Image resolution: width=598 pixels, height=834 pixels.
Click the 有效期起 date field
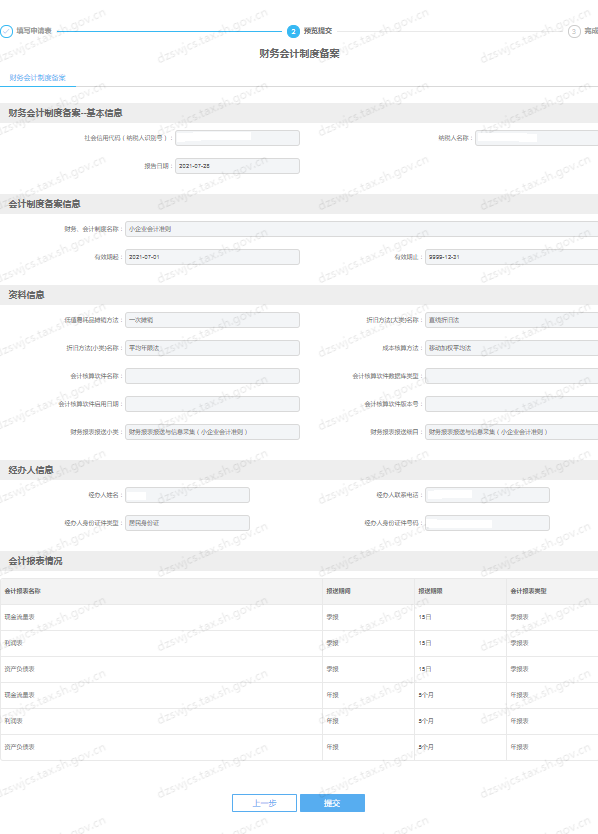(212, 257)
